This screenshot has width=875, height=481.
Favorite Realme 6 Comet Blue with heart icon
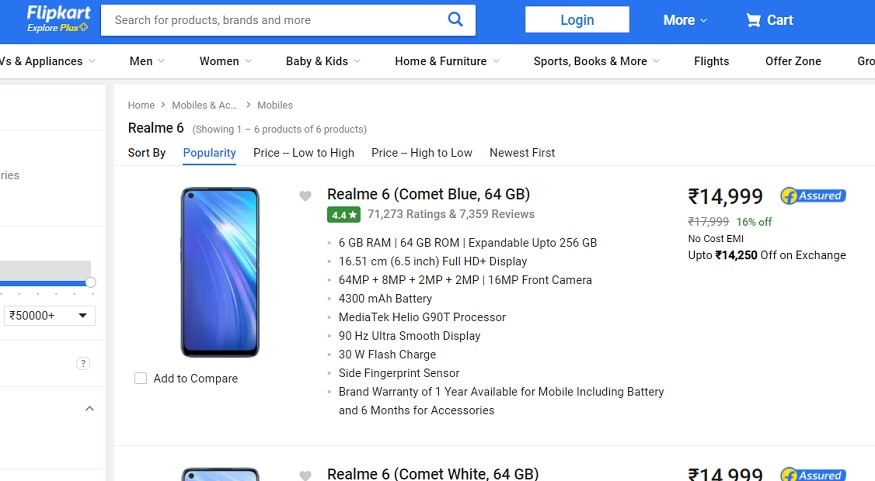[x=305, y=196]
